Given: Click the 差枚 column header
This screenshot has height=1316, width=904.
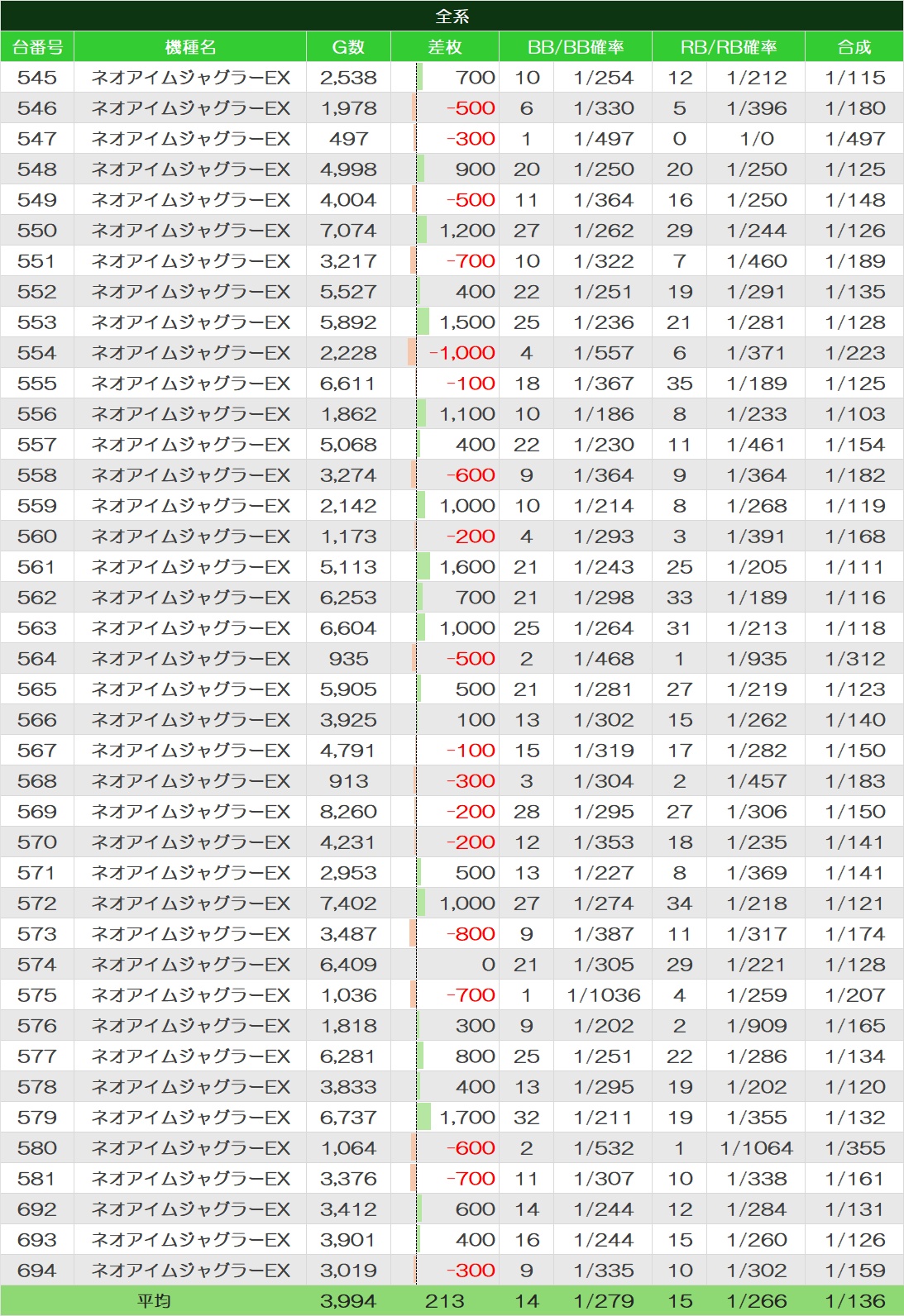Looking at the screenshot, I should 445,47.
